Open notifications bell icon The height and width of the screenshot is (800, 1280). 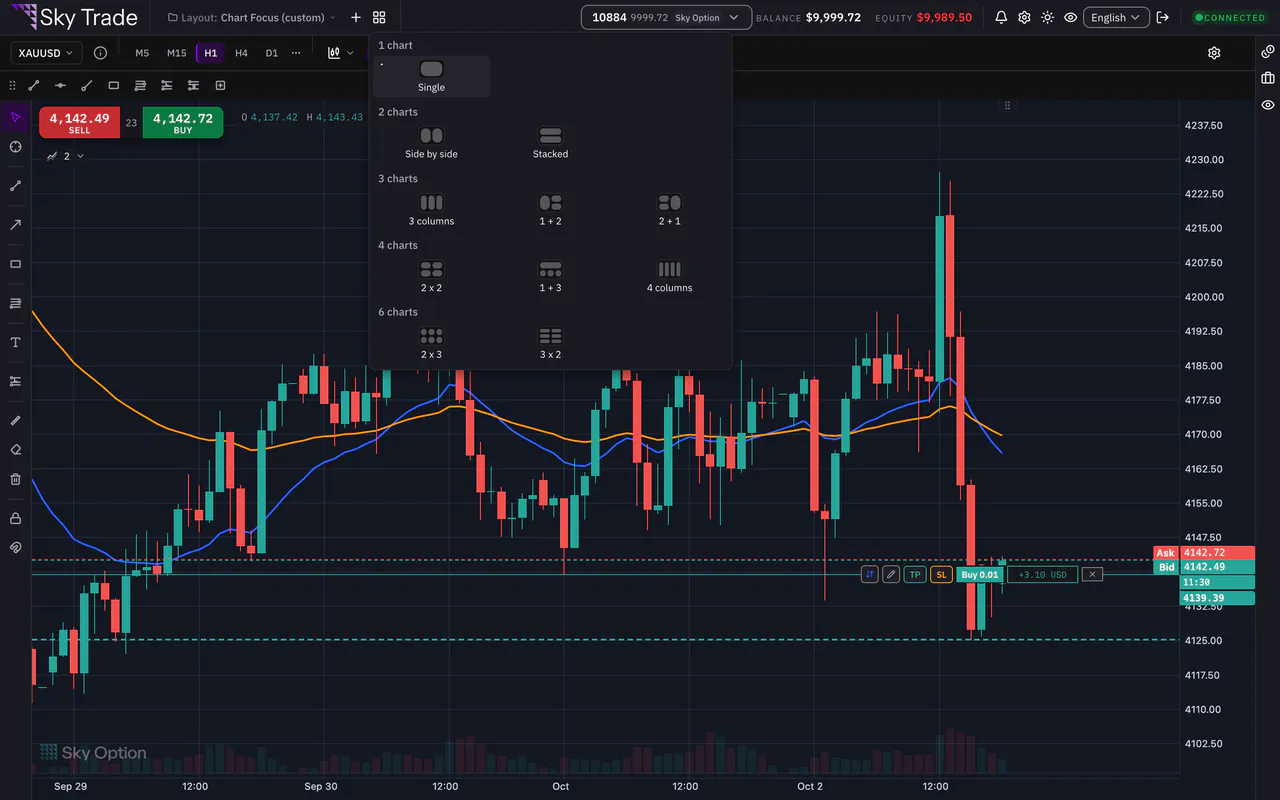(1001, 18)
